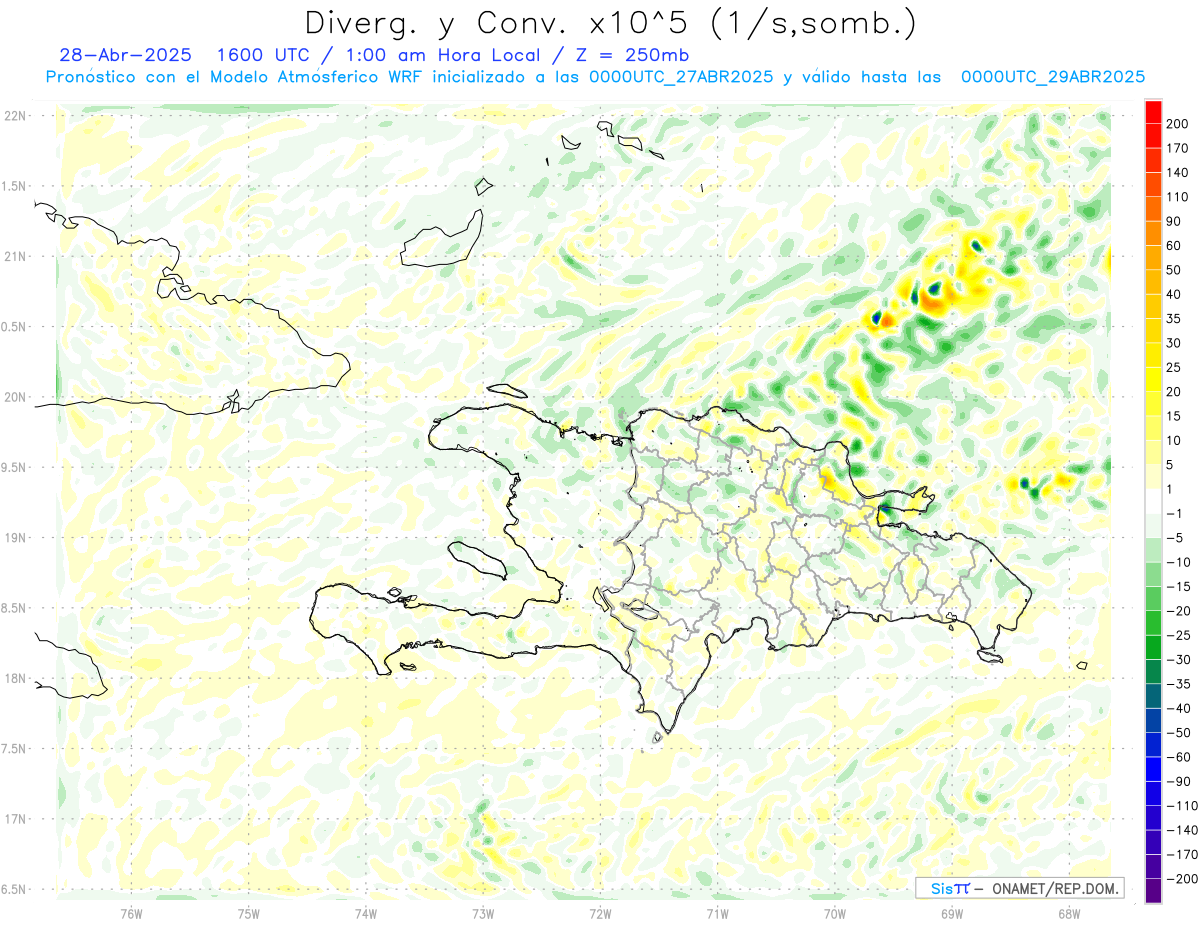Screen dimensions: 1200x927
Task: Click the '72W' longitude label
Action: (600, 913)
